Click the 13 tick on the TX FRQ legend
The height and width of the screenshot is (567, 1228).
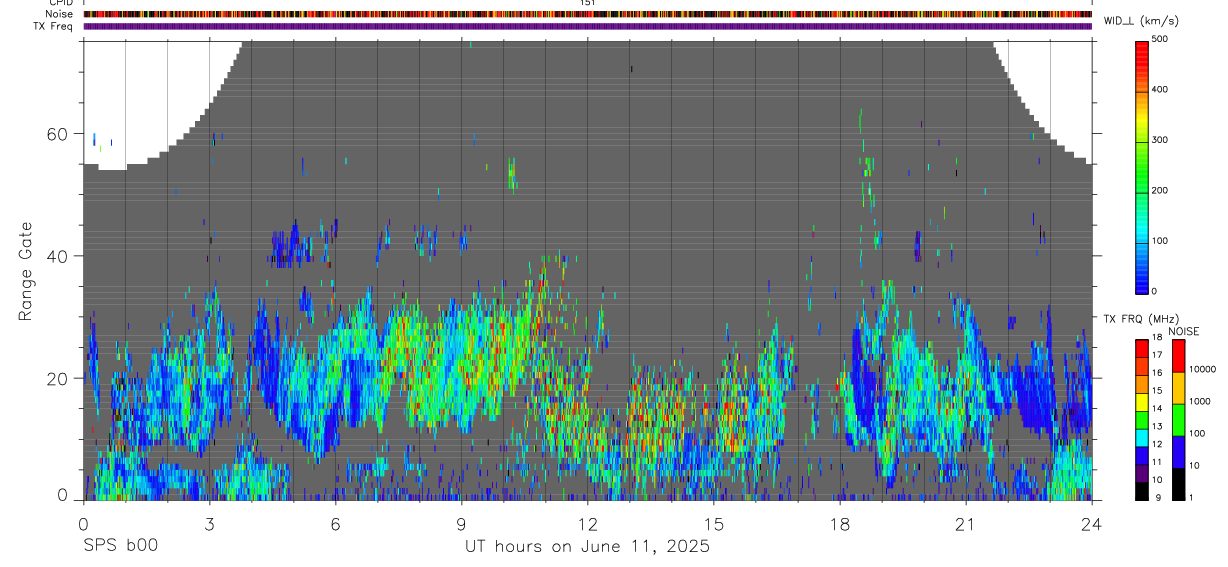point(1156,427)
